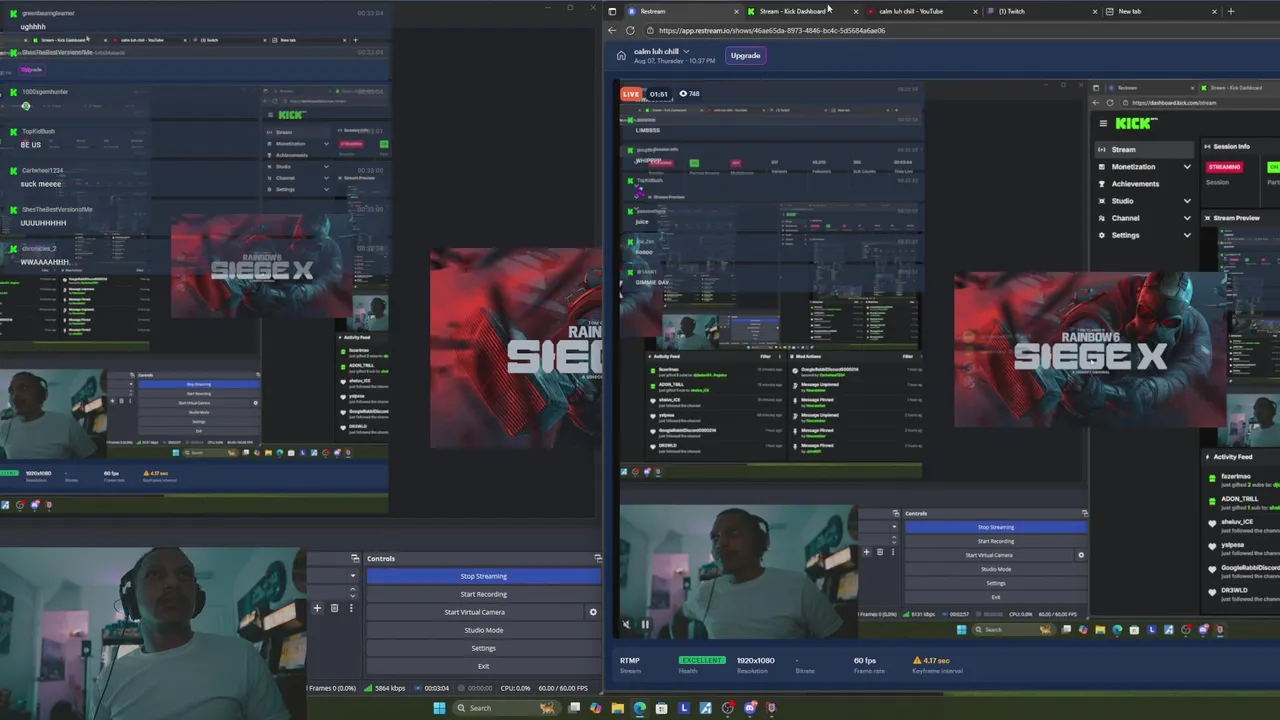Open OBS Settings from Controls dock
1280x720 pixels.
pyautogui.click(x=483, y=648)
